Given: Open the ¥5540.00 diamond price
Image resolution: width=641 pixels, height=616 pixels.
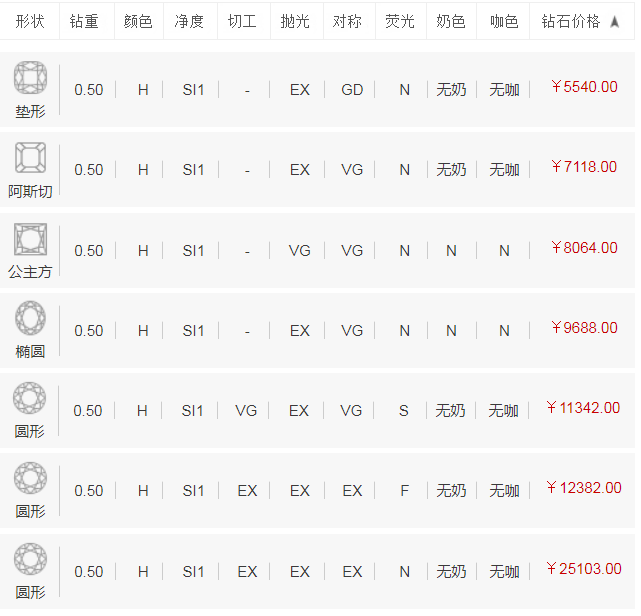Looking at the screenshot, I should click(x=584, y=87).
